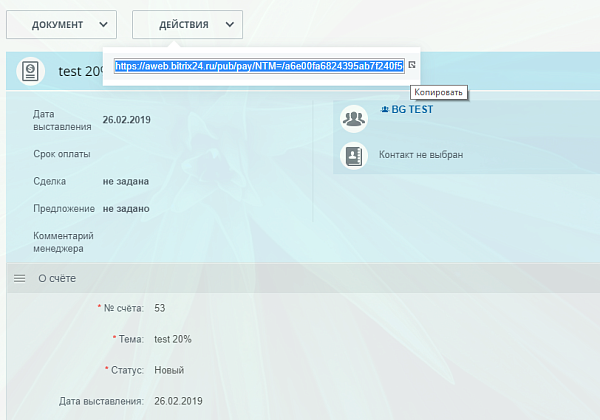This screenshot has height=420, width=600.
Task: Click the copy link icon beside URL
Action: coord(412,65)
